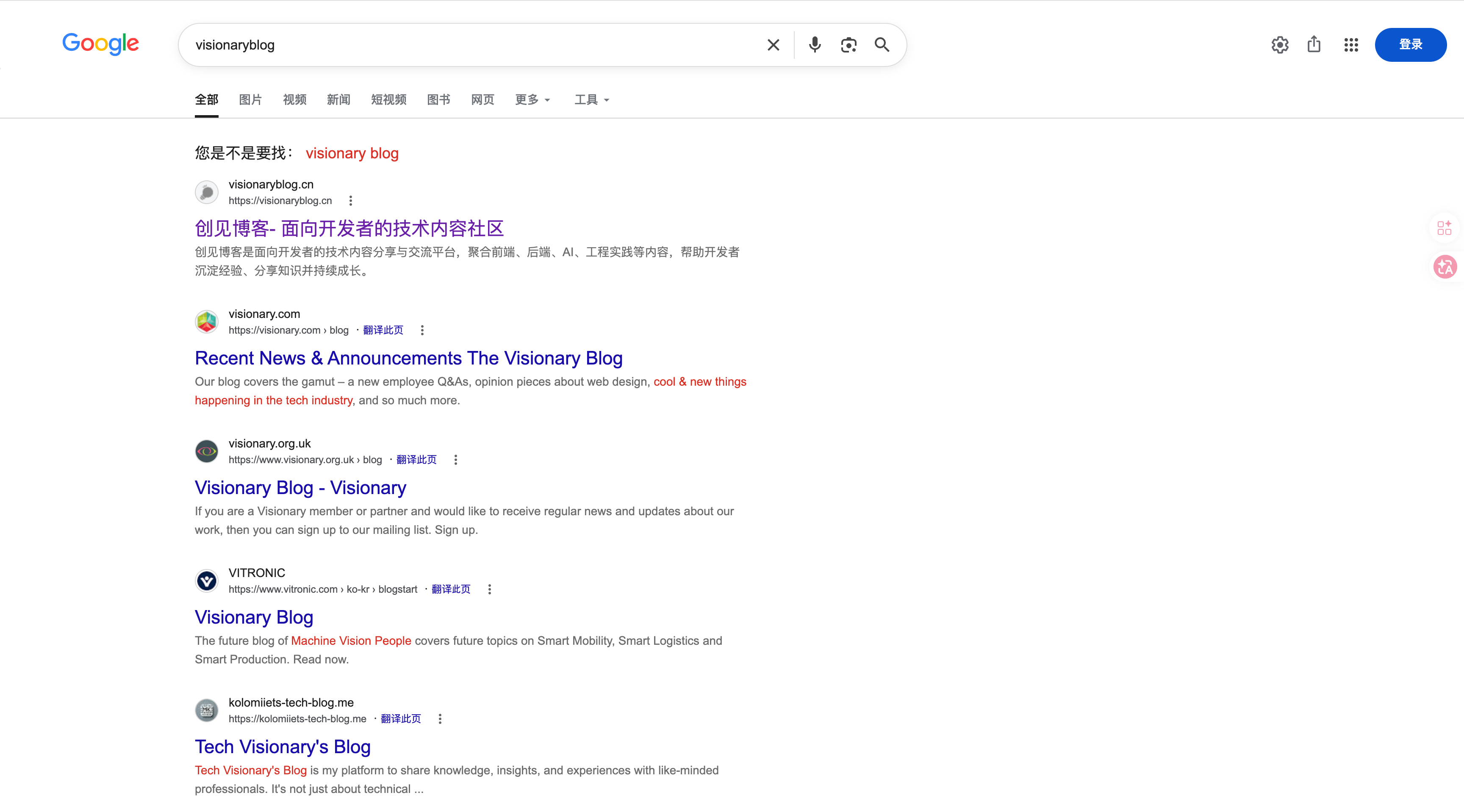Click 翻译此页 for the visionary.org.uk result
The height and width of the screenshot is (812, 1464).
click(x=416, y=460)
